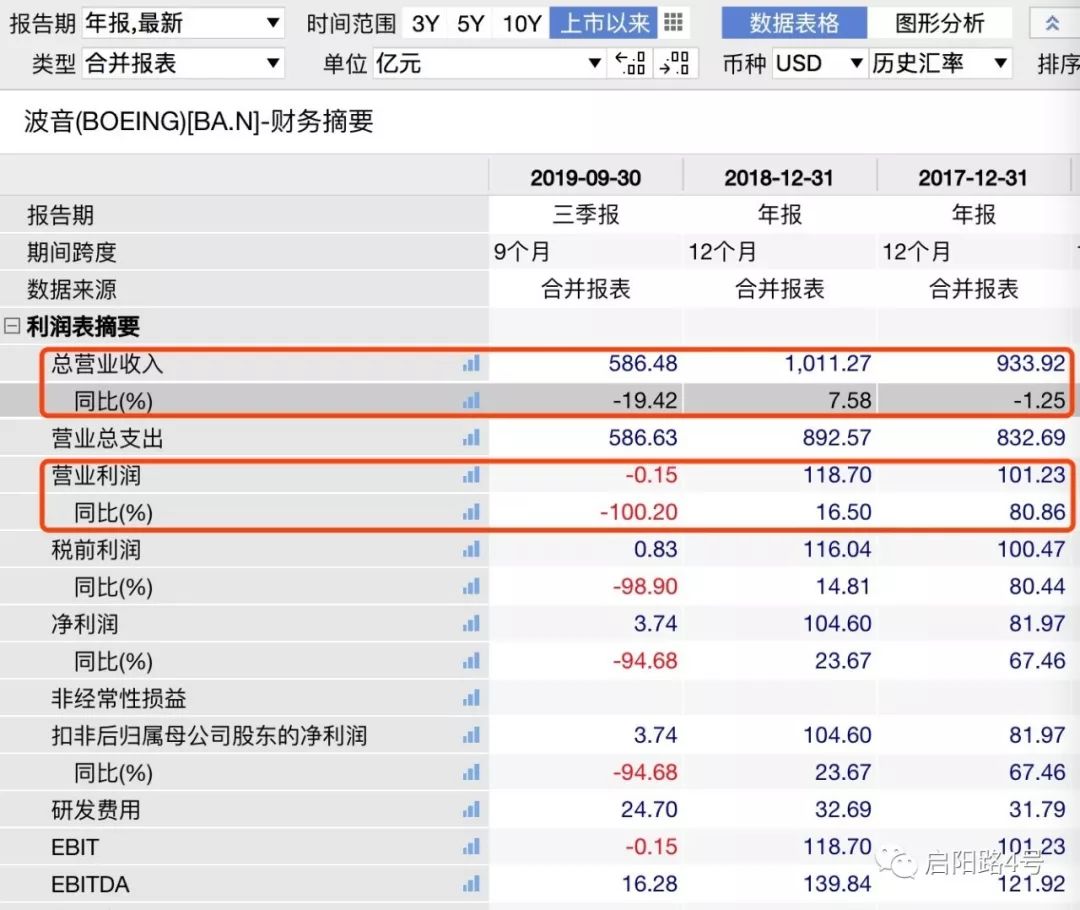The image size is (1080, 910).
Task: Open the 币种 dropdown showing USD
Action: coord(819,63)
